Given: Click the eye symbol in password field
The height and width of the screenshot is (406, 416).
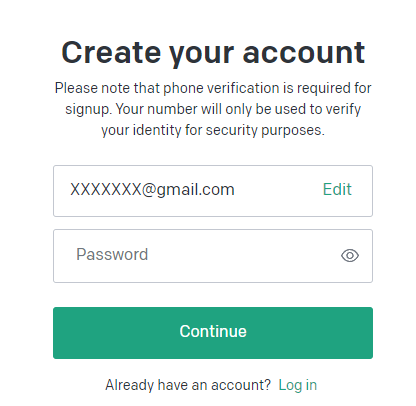Looking at the screenshot, I should pos(350,256).
